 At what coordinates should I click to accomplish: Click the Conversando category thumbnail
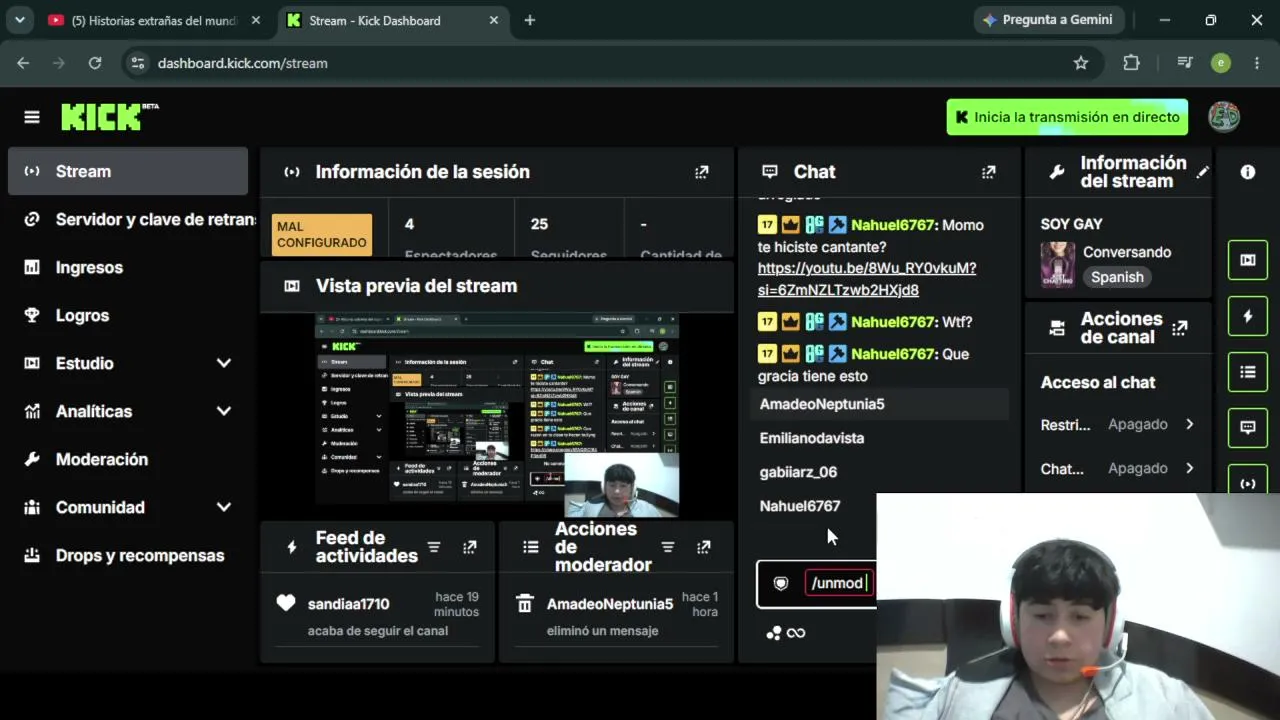[1058, 264]
